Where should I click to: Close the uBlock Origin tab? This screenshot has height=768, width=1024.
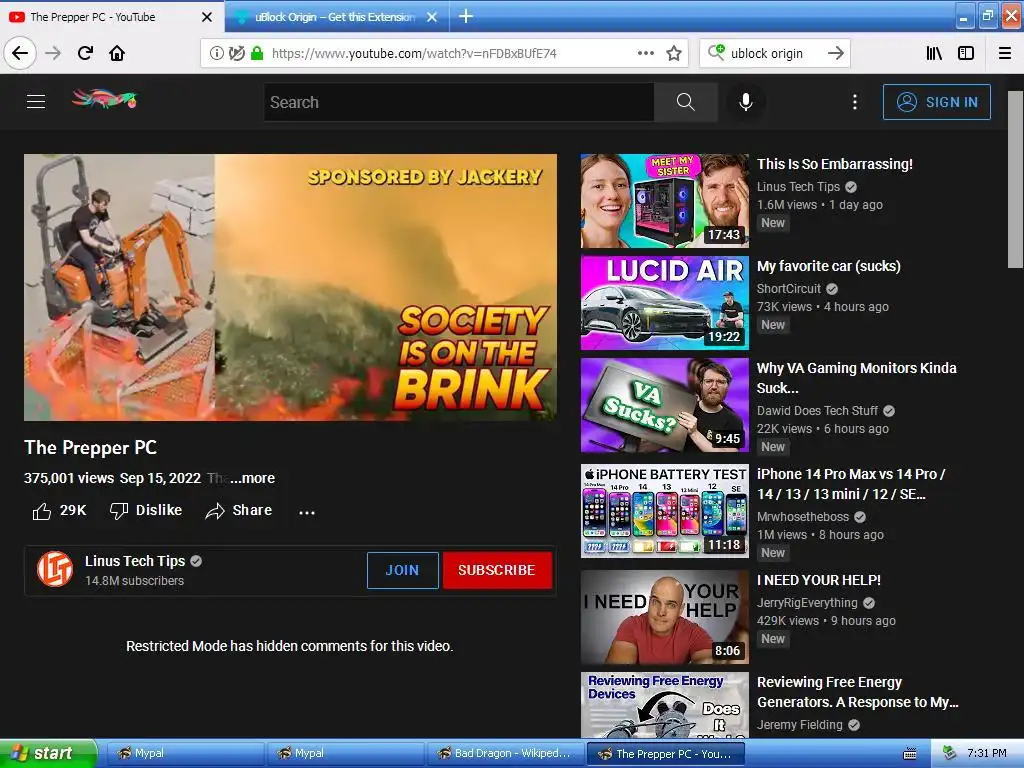pyautogui.click(x=432, y=17)
